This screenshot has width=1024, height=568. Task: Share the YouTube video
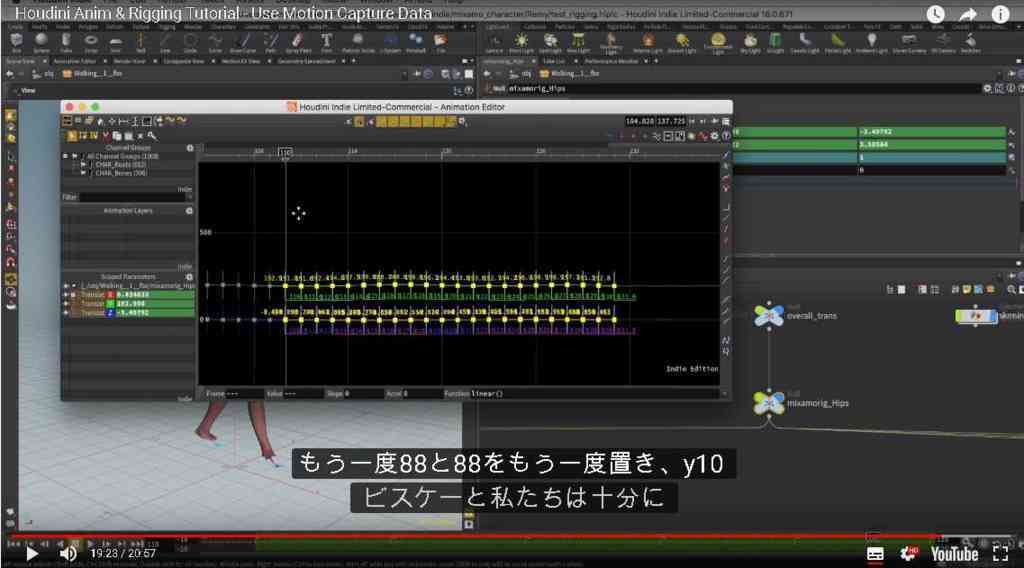(x=968, y=14)
